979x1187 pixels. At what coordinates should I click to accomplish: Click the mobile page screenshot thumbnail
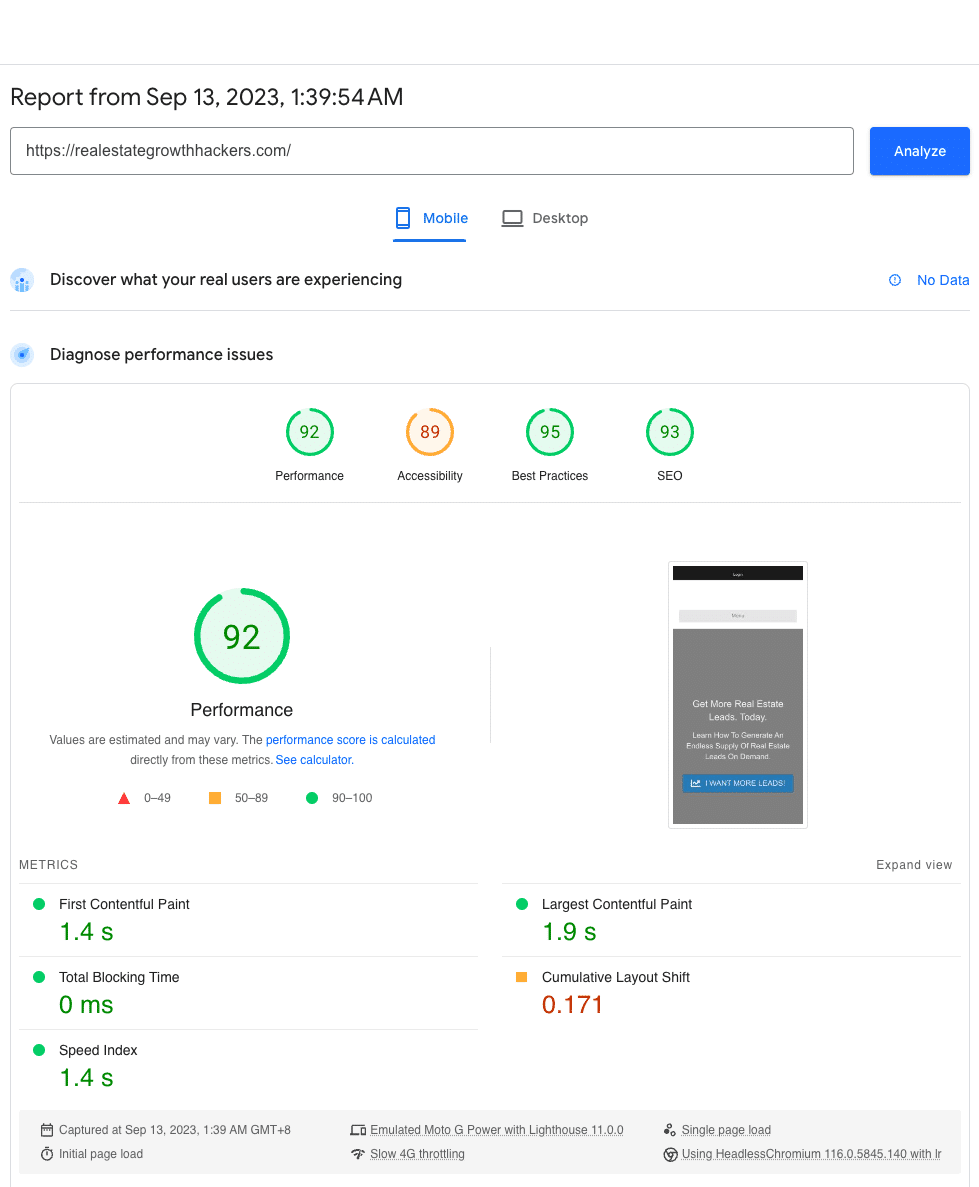tap(738, 695)
